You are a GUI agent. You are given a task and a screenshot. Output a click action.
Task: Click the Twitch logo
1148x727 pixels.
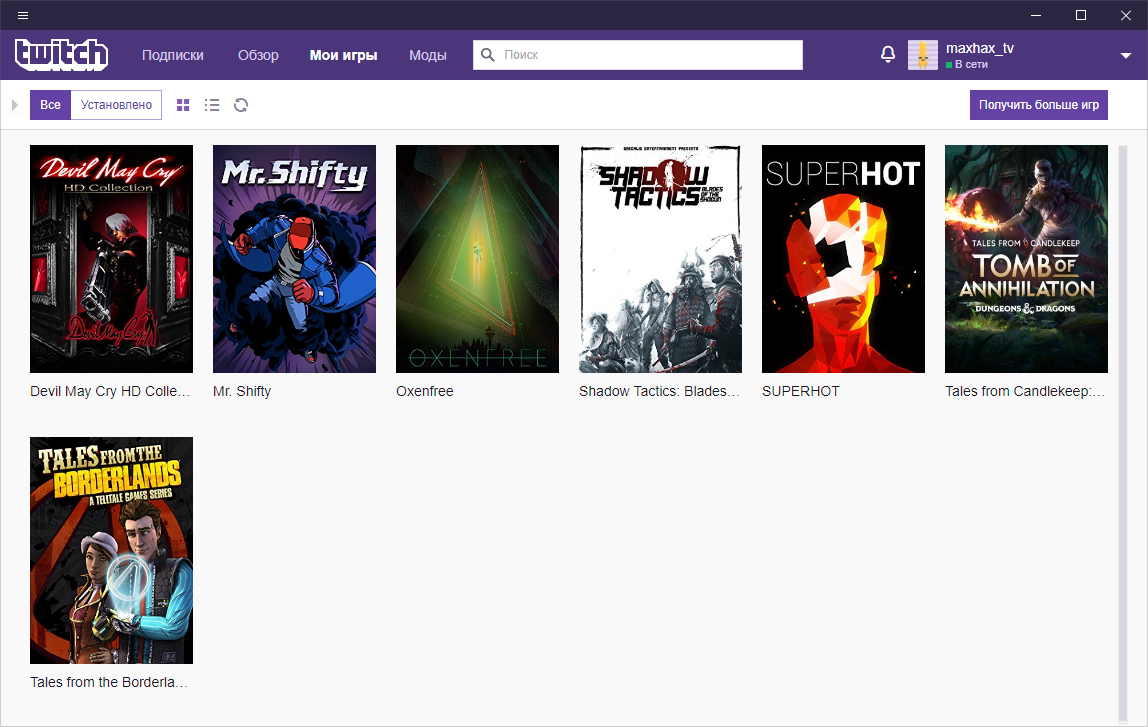(62, 55)
